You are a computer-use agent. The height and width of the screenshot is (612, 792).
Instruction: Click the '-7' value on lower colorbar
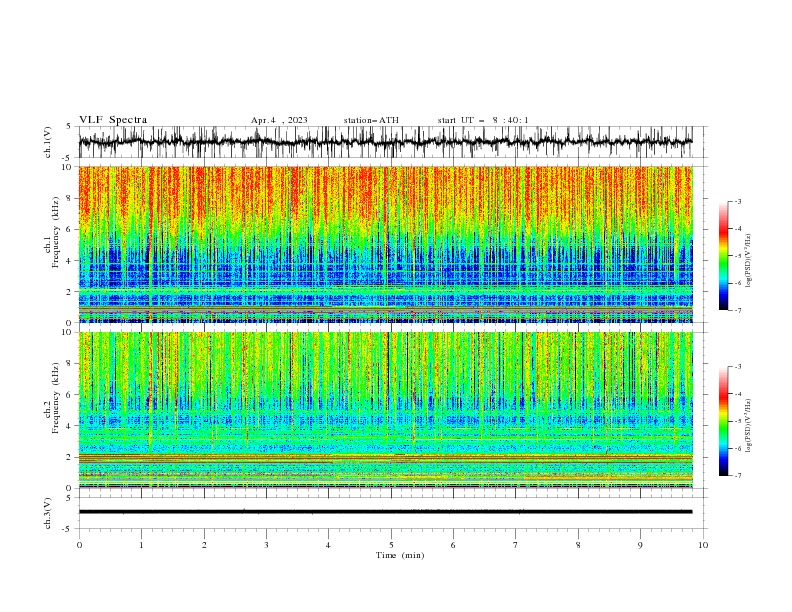(x=737, y=475)
